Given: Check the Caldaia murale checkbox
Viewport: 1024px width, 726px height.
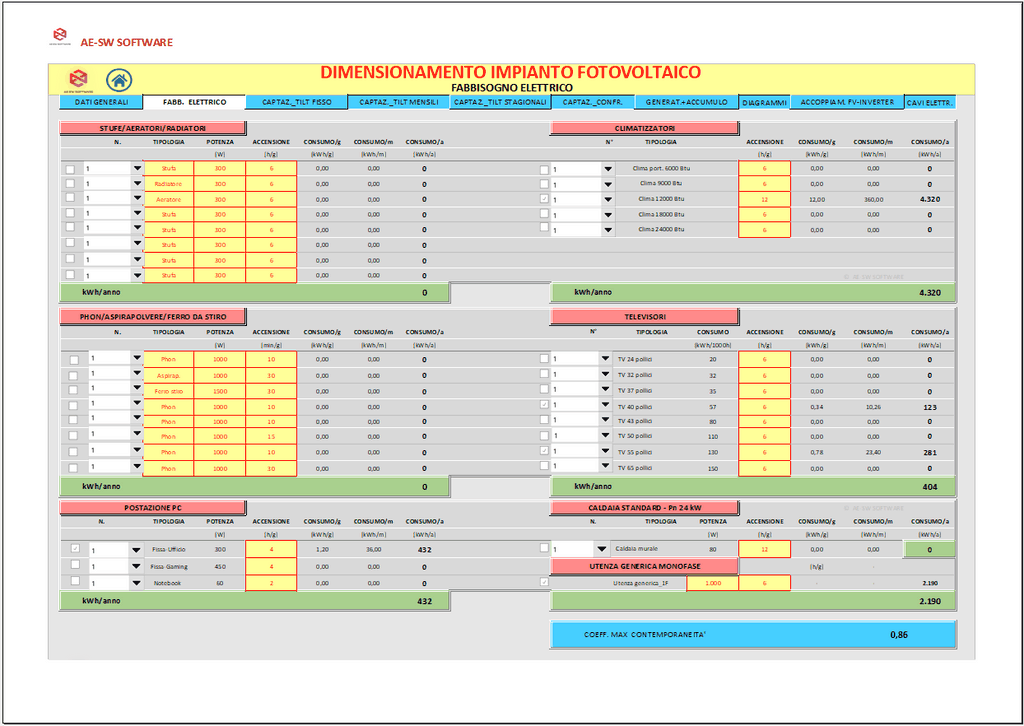Looking at the screenshot, I should 544,548.
